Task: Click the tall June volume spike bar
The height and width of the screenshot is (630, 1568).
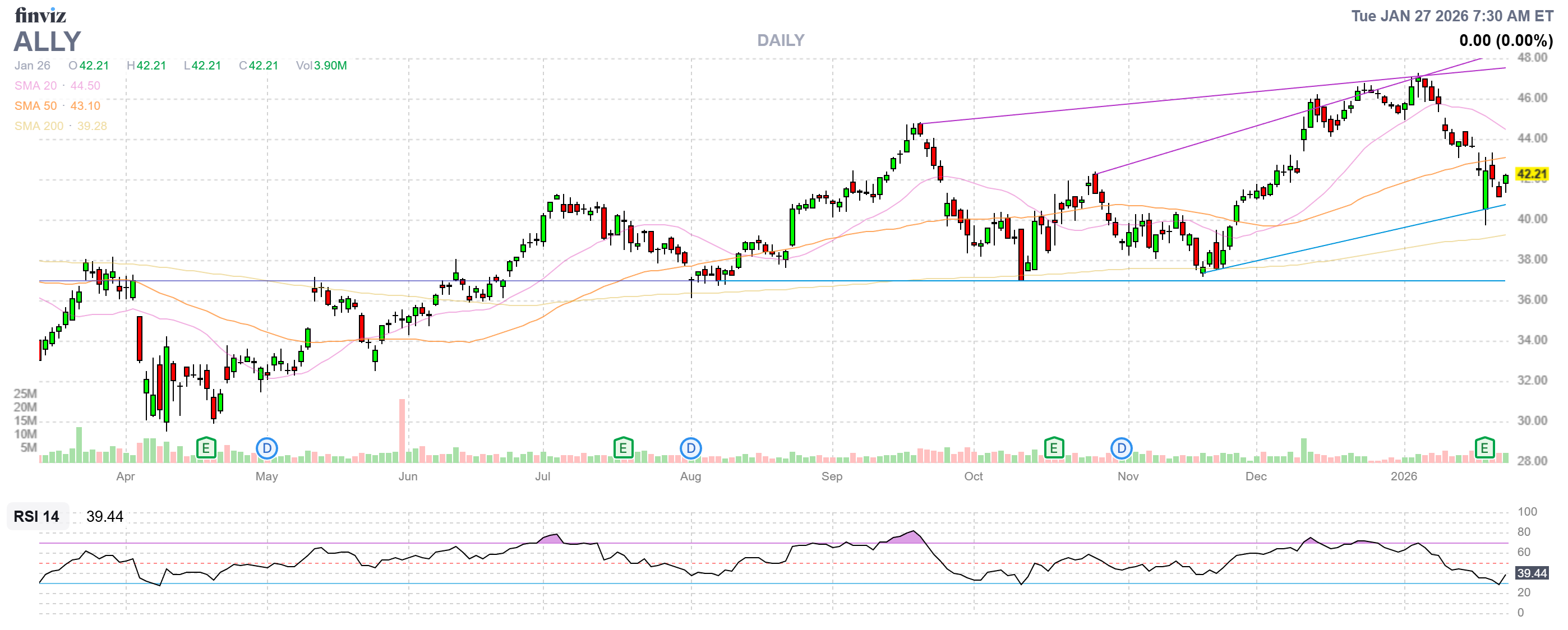Action: coord(402,430)
